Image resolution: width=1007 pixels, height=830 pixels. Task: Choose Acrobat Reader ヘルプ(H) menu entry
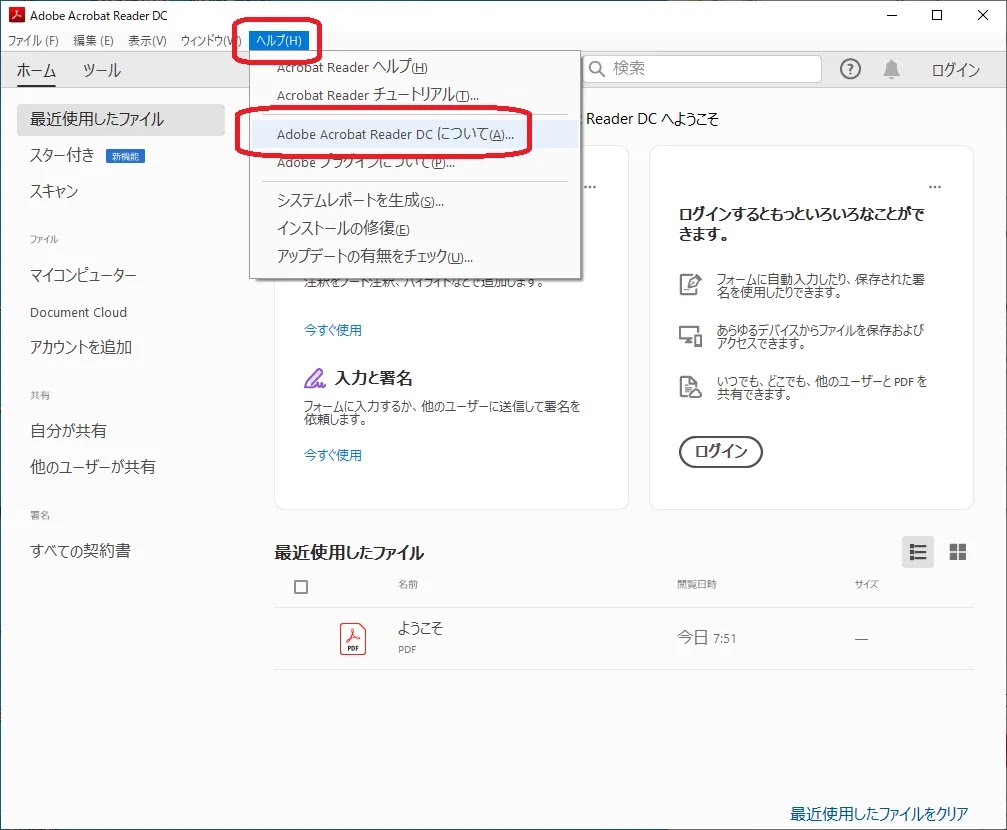pos(352,67)
